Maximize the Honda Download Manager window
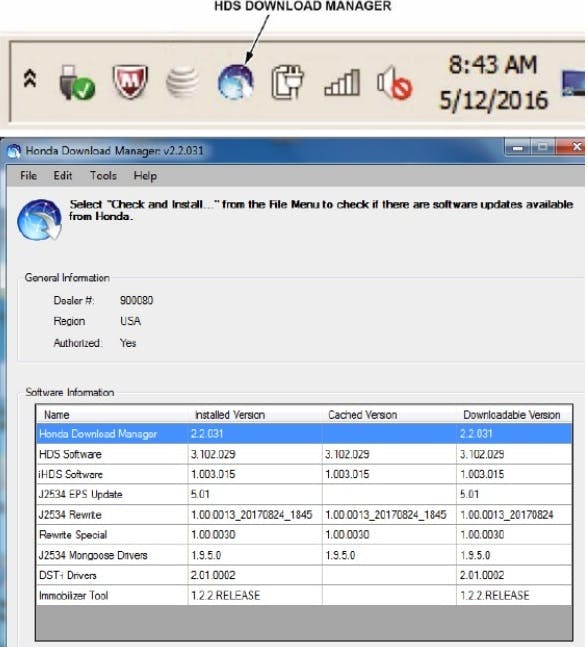Image resolution: width=588 pixels, height=647 pixels. click(x=543, y=147)
